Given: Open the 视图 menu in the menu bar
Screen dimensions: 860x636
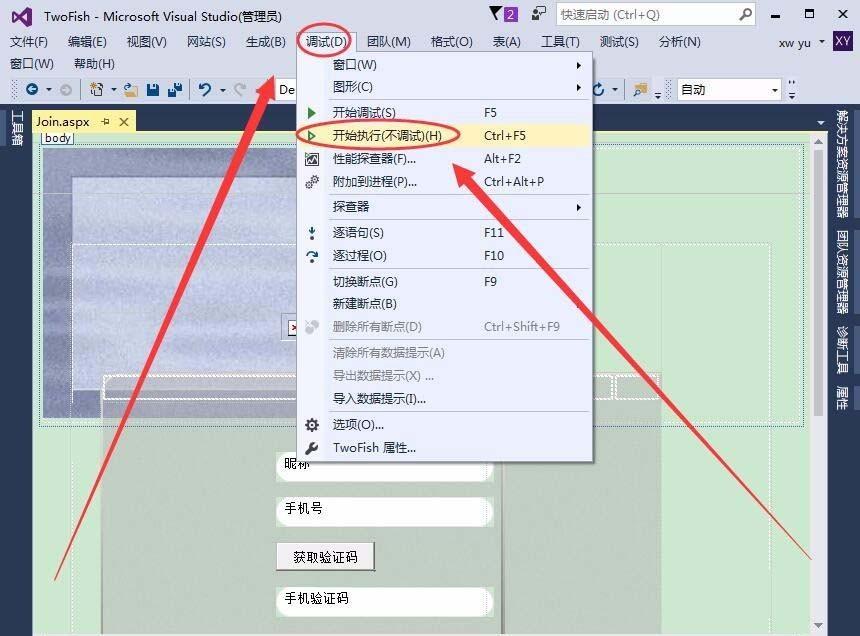Looking at the screenshot, I should point(142,42).
